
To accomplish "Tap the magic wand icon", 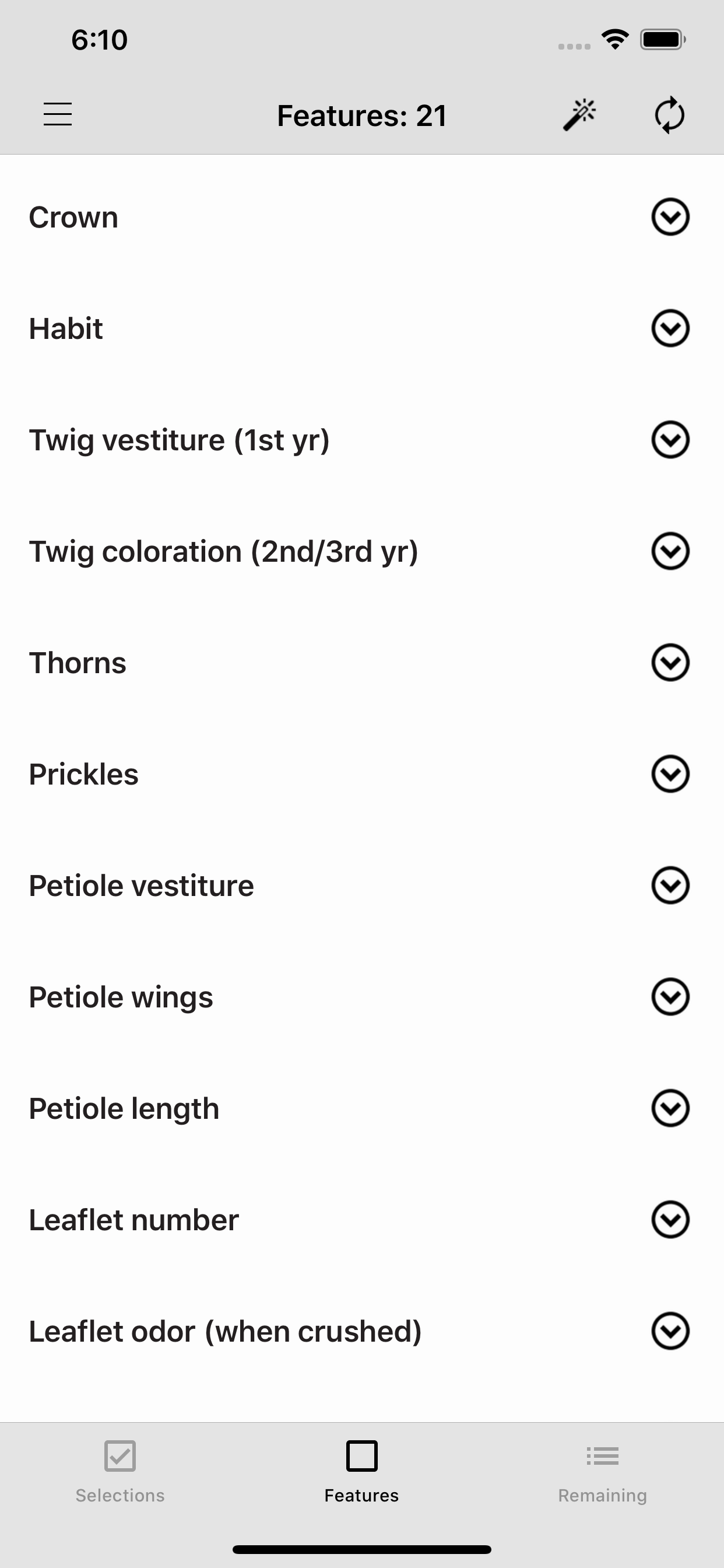I will point(579,114).
